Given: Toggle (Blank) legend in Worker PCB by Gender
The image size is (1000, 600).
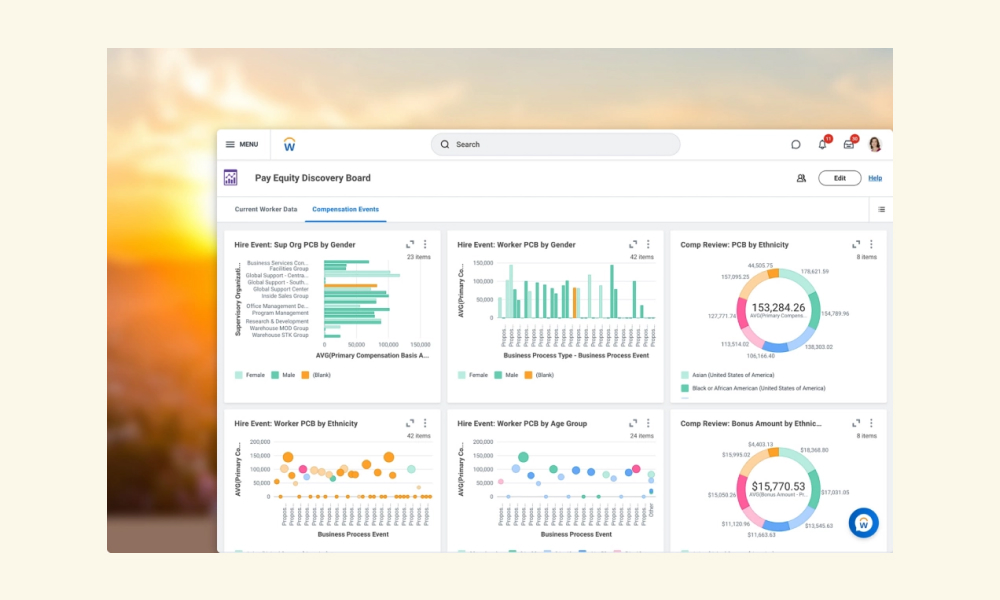Looking at the screenshot, I should tap(539, 375).
